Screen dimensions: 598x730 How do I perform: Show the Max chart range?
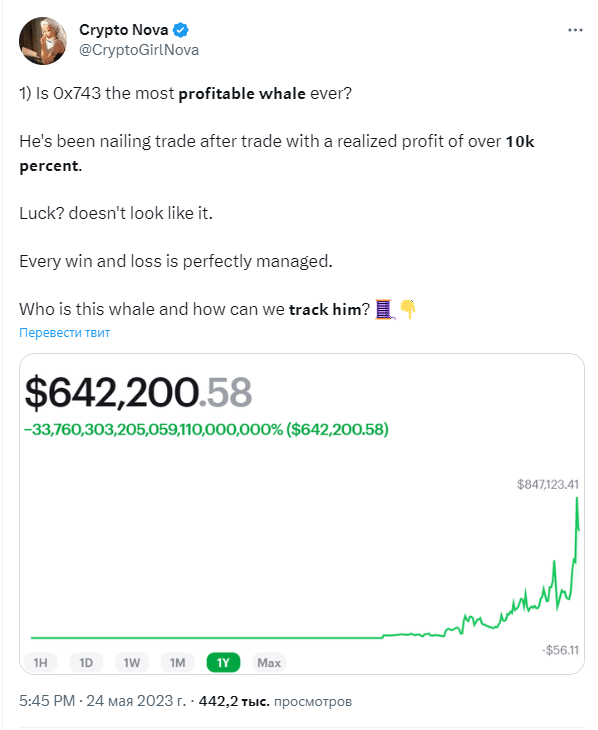tap(269, 662)
